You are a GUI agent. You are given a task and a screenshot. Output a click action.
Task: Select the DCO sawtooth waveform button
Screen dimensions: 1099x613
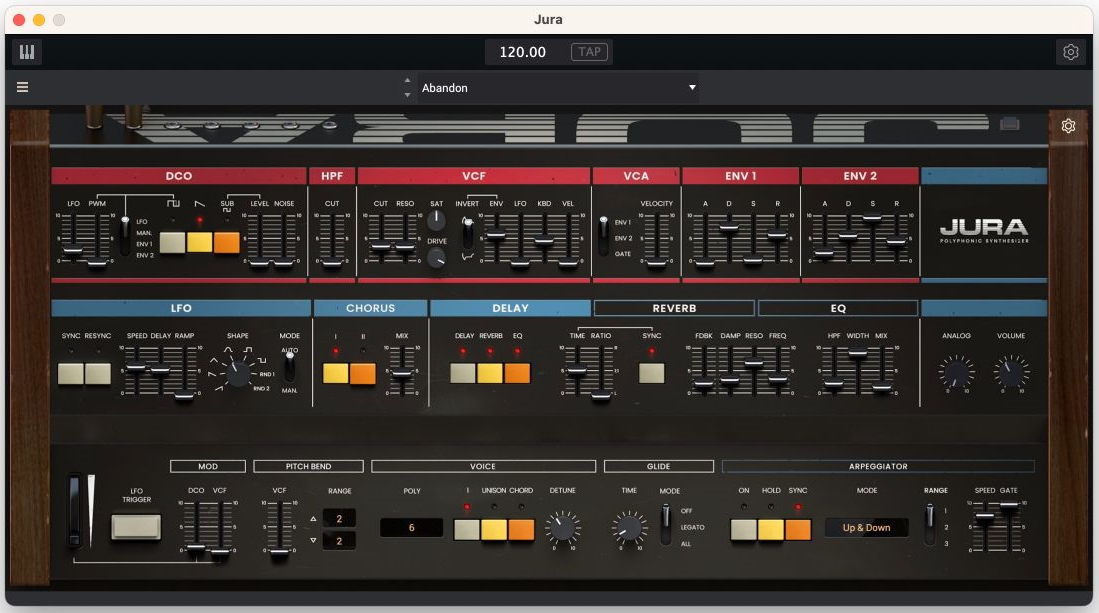pos(199,243)
